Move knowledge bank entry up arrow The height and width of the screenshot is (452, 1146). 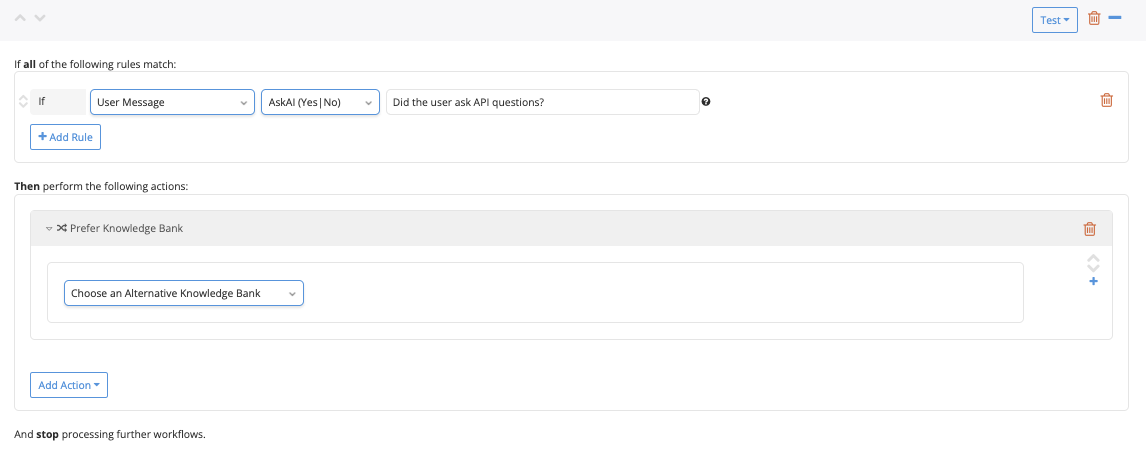pyautogui.click(x=1093, y=259)
